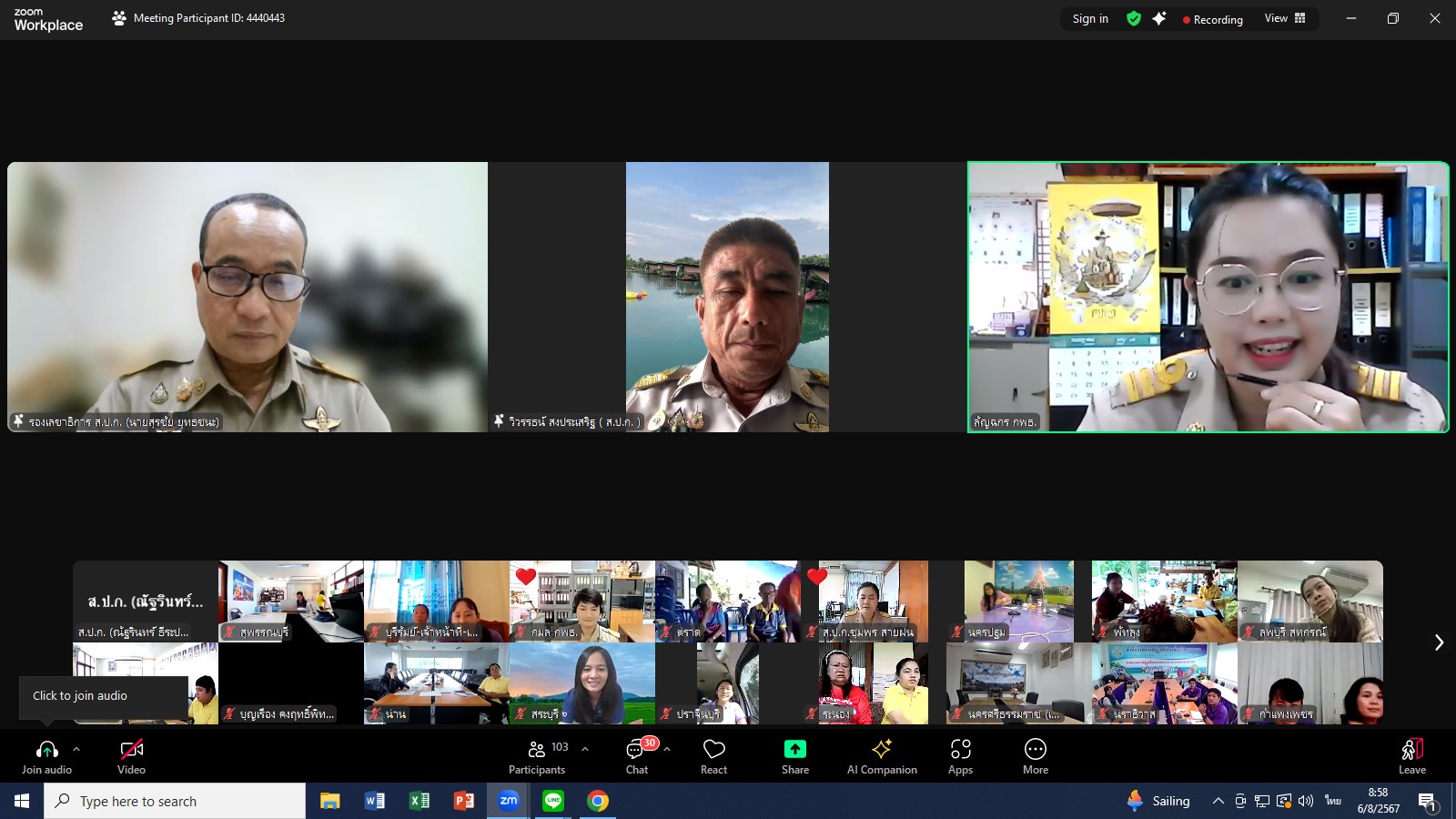Expand the Chat options caret
The image size is (1456, 819).
pos(667,749)
